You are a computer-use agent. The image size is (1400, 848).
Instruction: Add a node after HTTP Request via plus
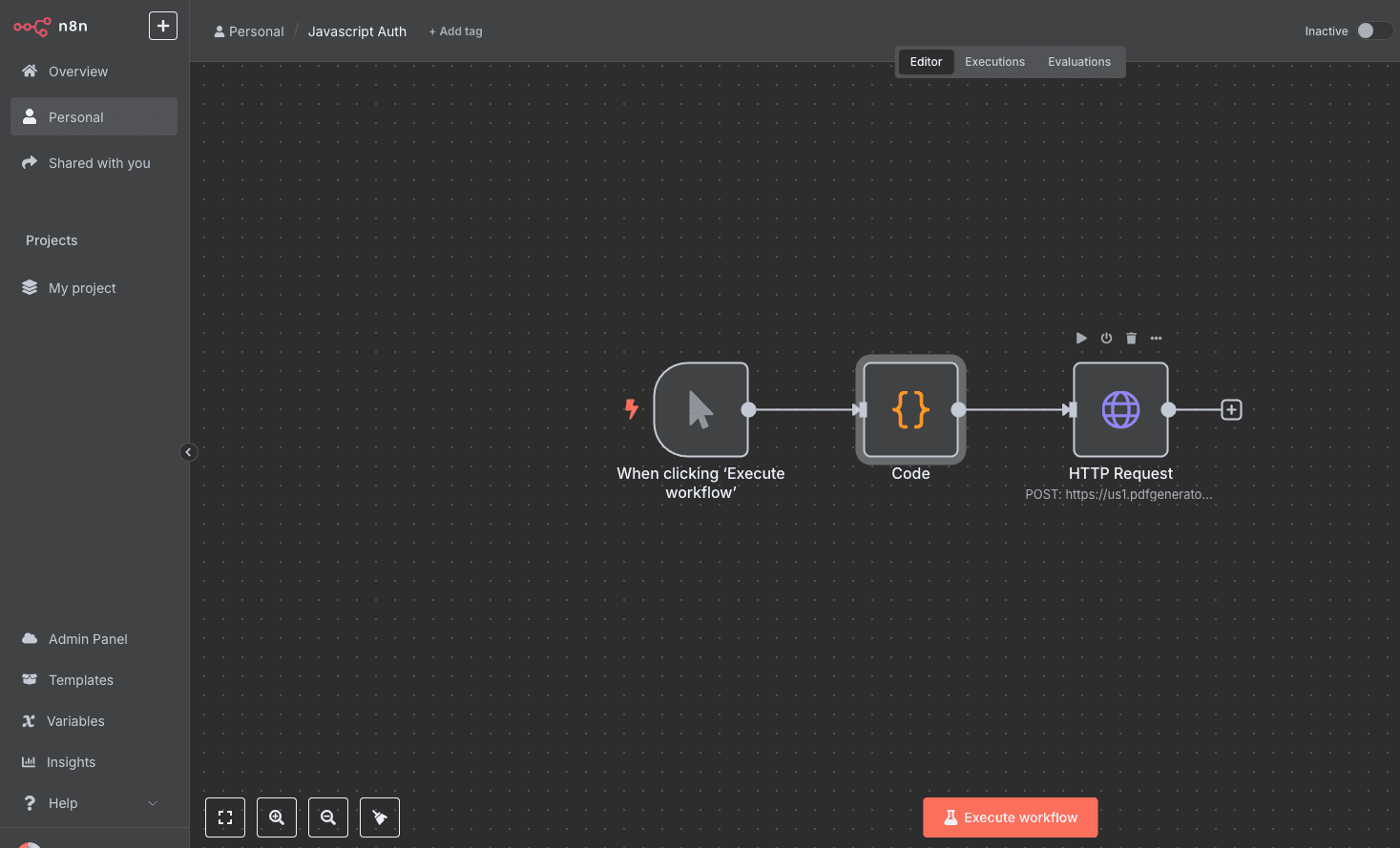[x=1231, y=410]
